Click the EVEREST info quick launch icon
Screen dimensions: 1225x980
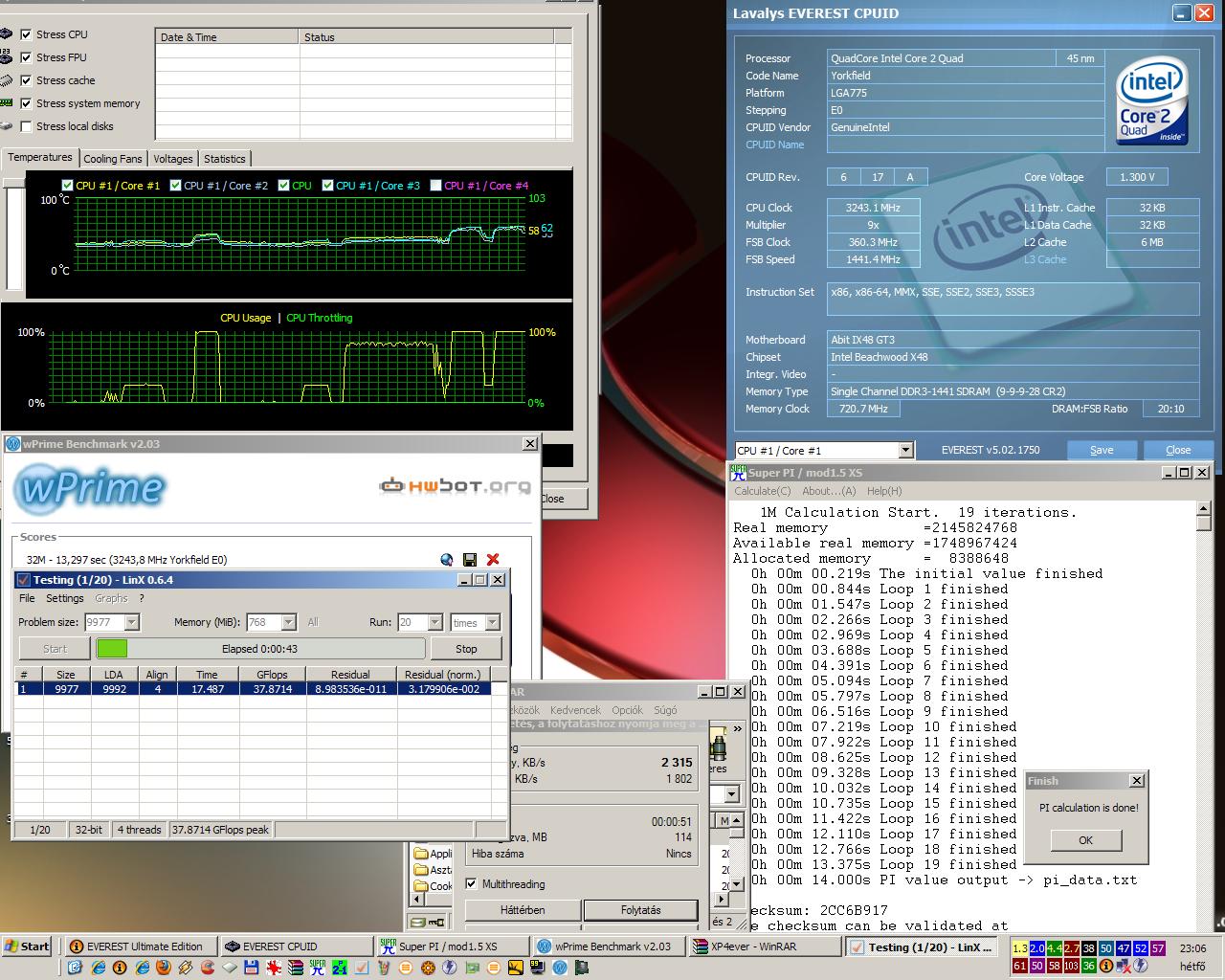(x=120, y=968)
